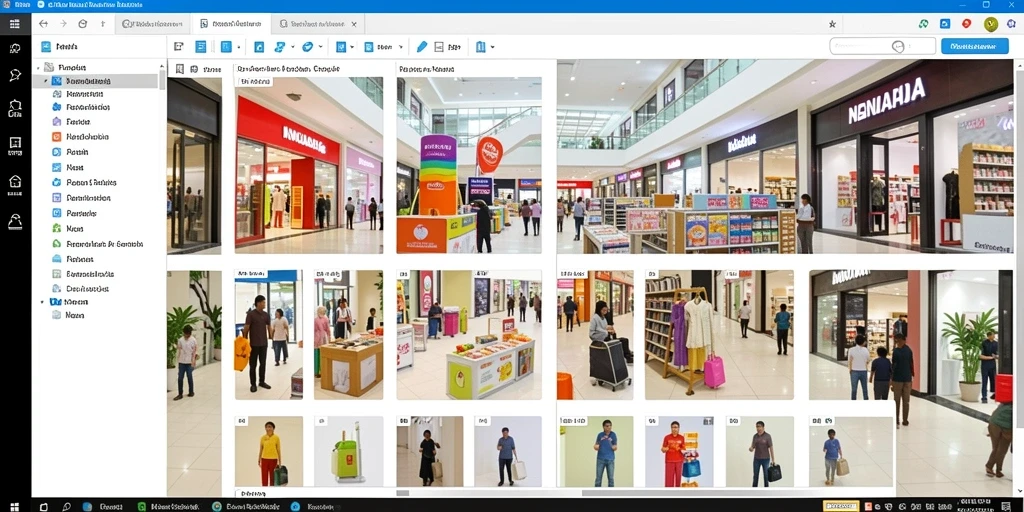Image resolution: width=1024 pixels, height=512 pixels.
Task: Go forward with the right arrow button
Action: click(63, 24)
